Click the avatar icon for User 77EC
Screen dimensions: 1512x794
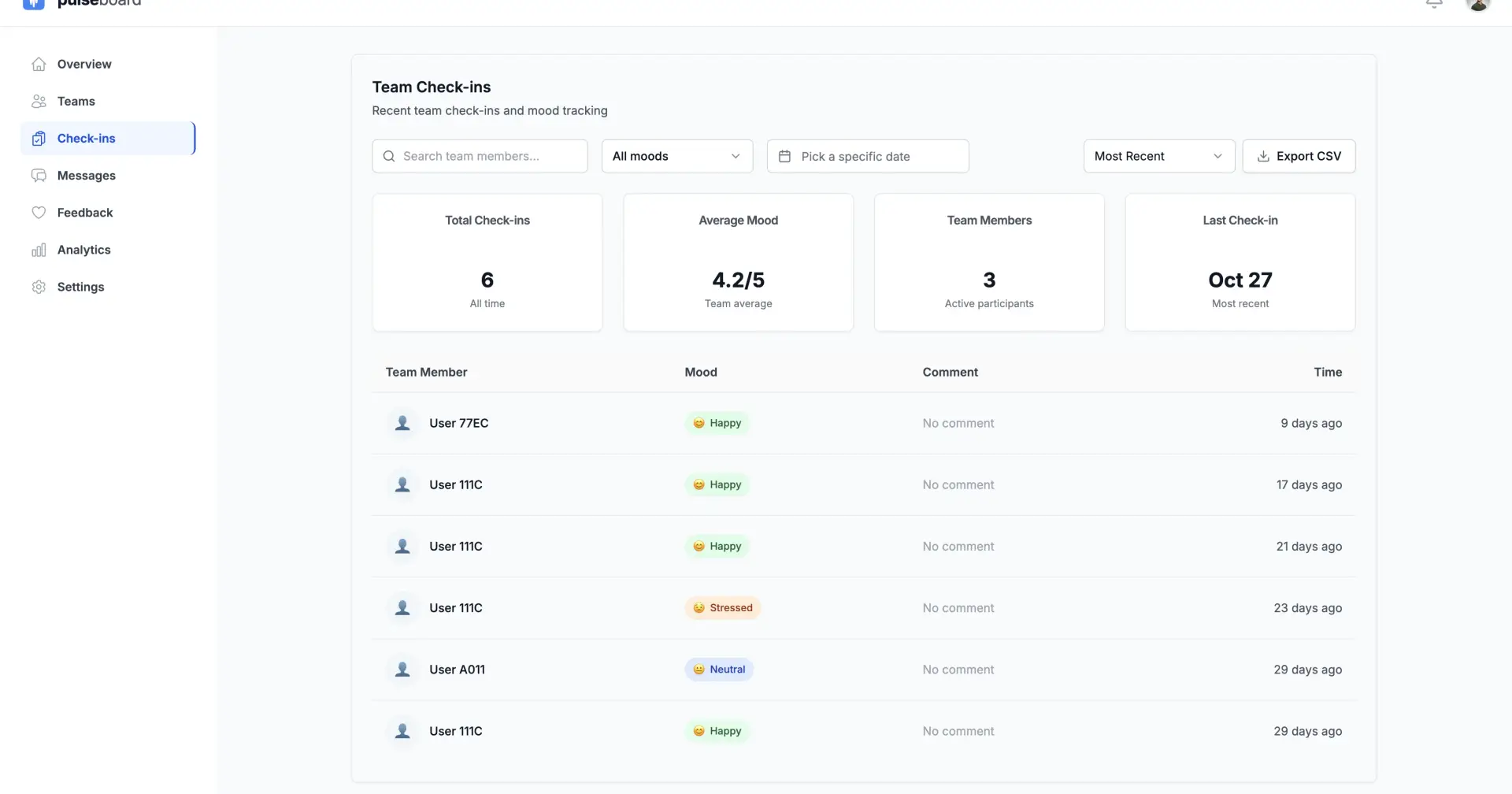(x=402, y=424)
